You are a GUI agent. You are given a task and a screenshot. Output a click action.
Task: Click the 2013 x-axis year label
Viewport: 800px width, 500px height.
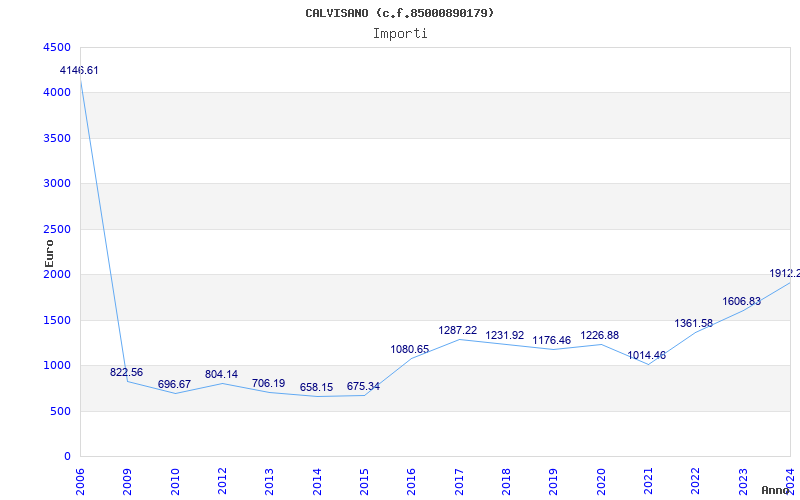(269, 481)
